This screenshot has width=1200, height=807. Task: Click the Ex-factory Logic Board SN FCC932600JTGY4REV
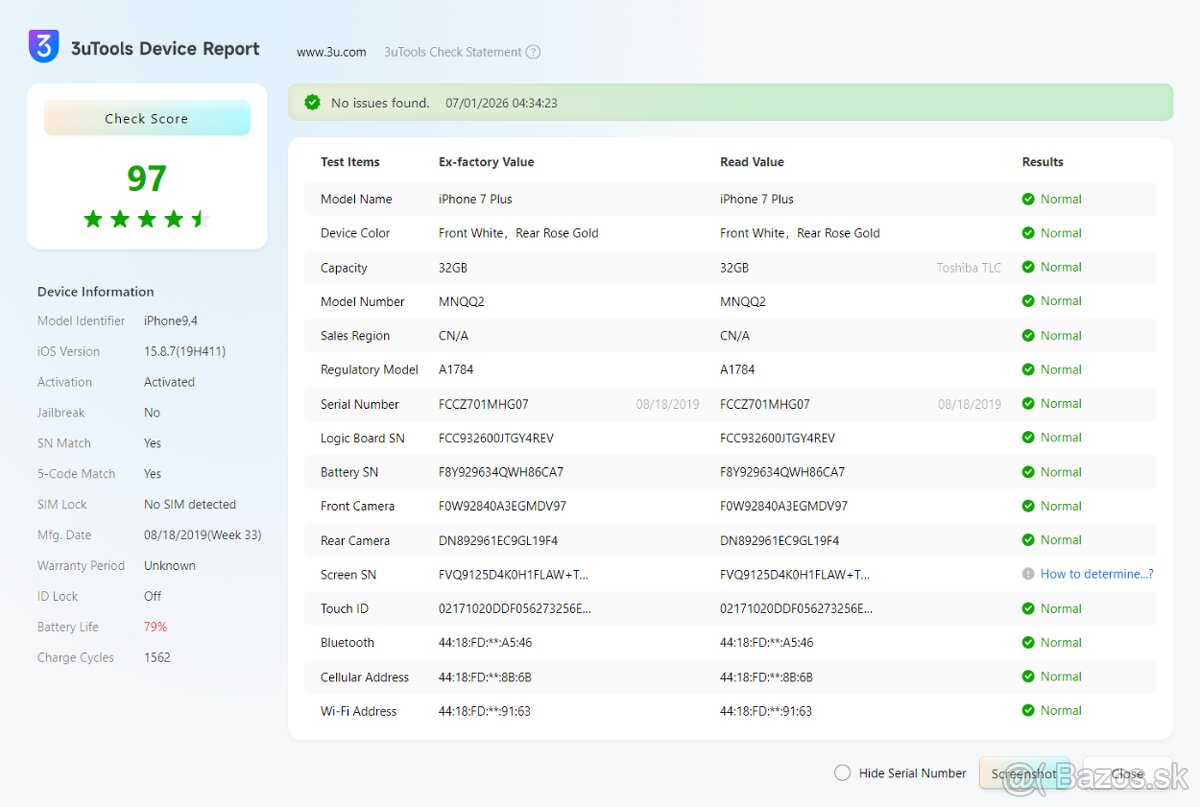[x=496, y=438]
